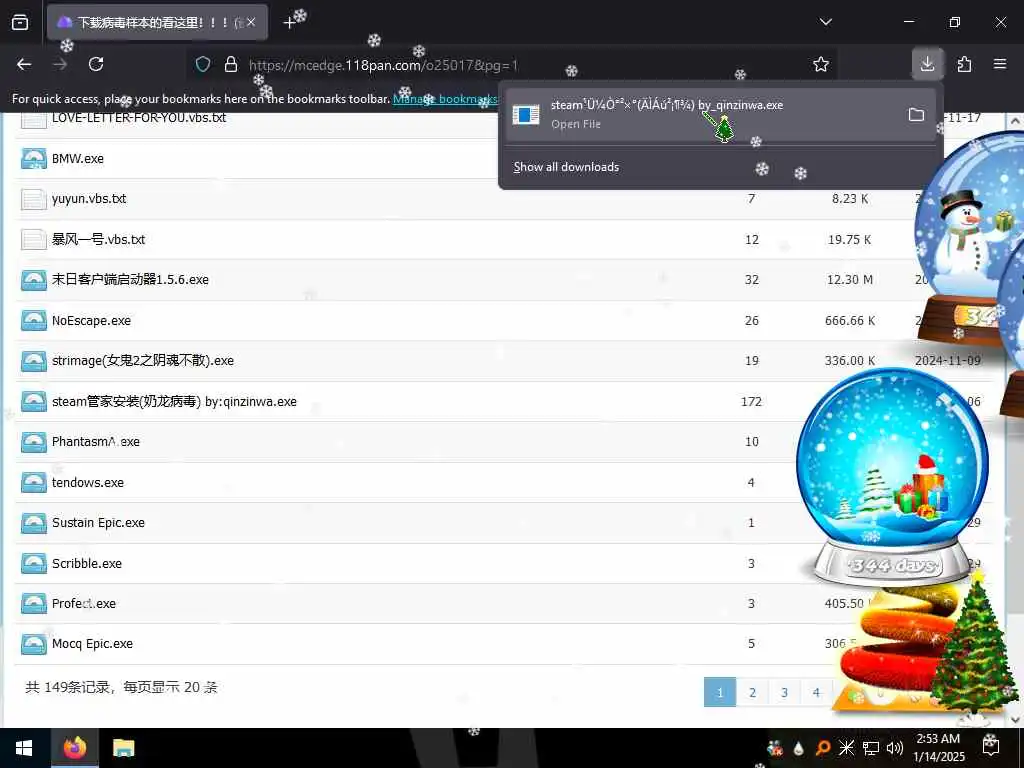The height and width of the screenshot is (768, 1024).
Task: Click Mocq Epic.exe file name
Action: [93, 644]
